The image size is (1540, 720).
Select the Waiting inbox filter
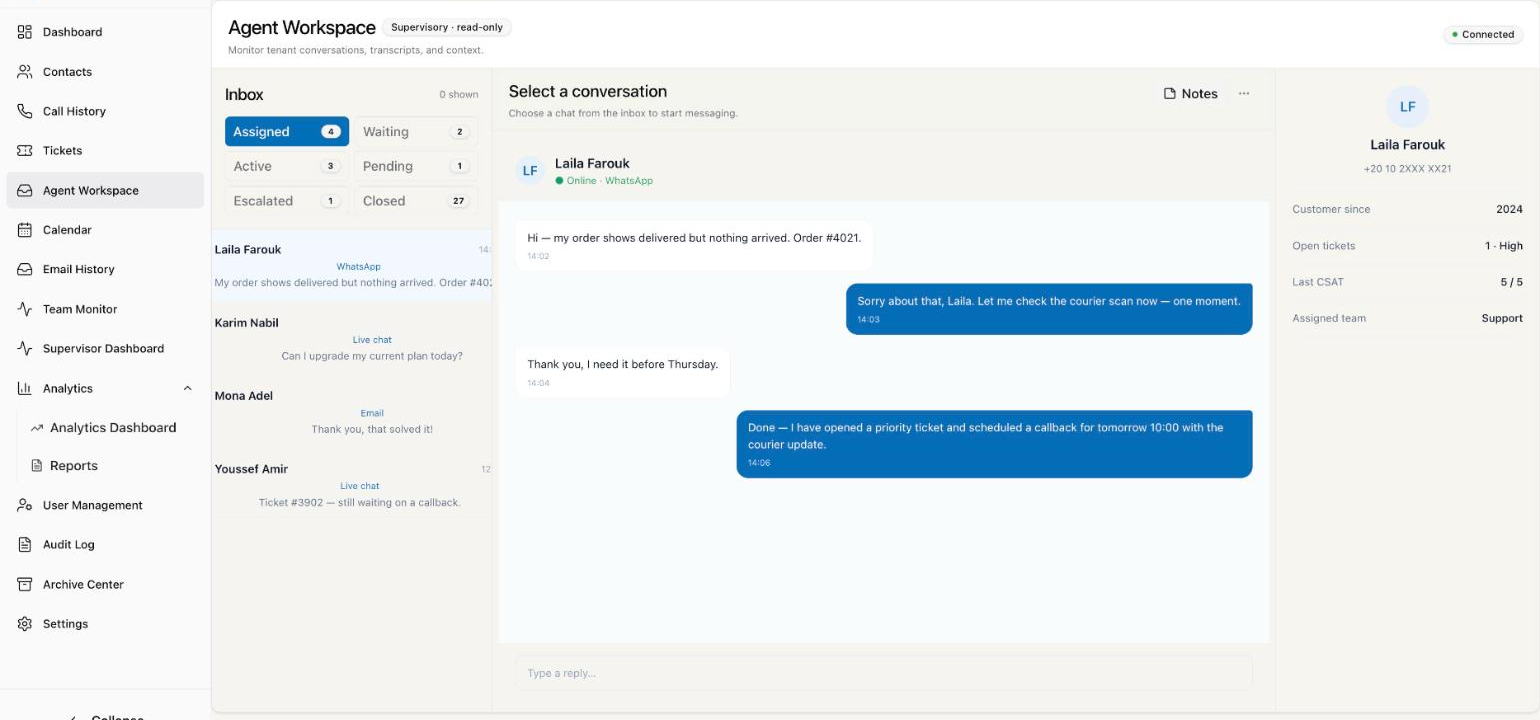click(x=416, y=132)
